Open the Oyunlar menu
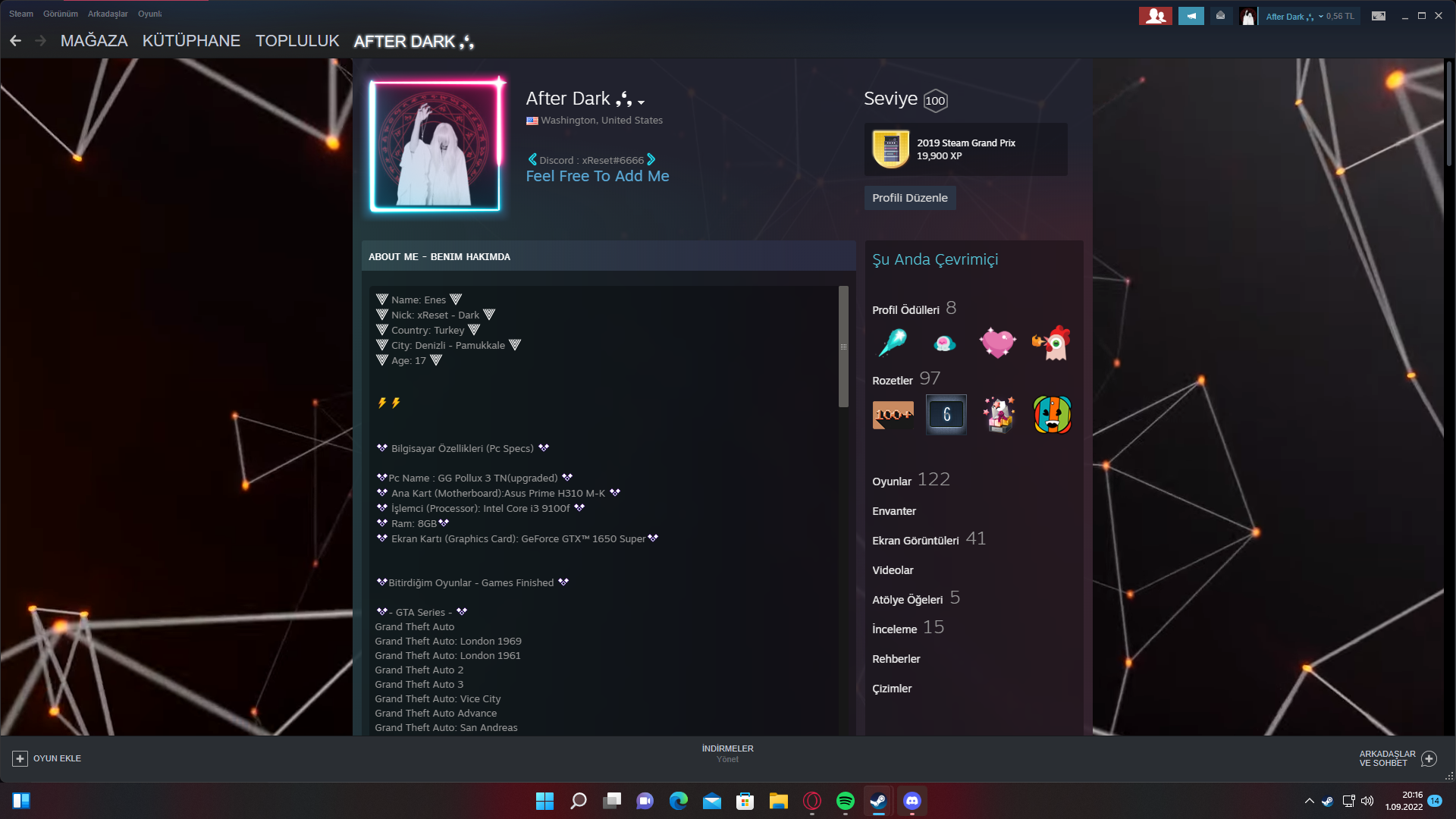Image resolution: width=1456 pixels, height=819 pixels. [149, 14]
